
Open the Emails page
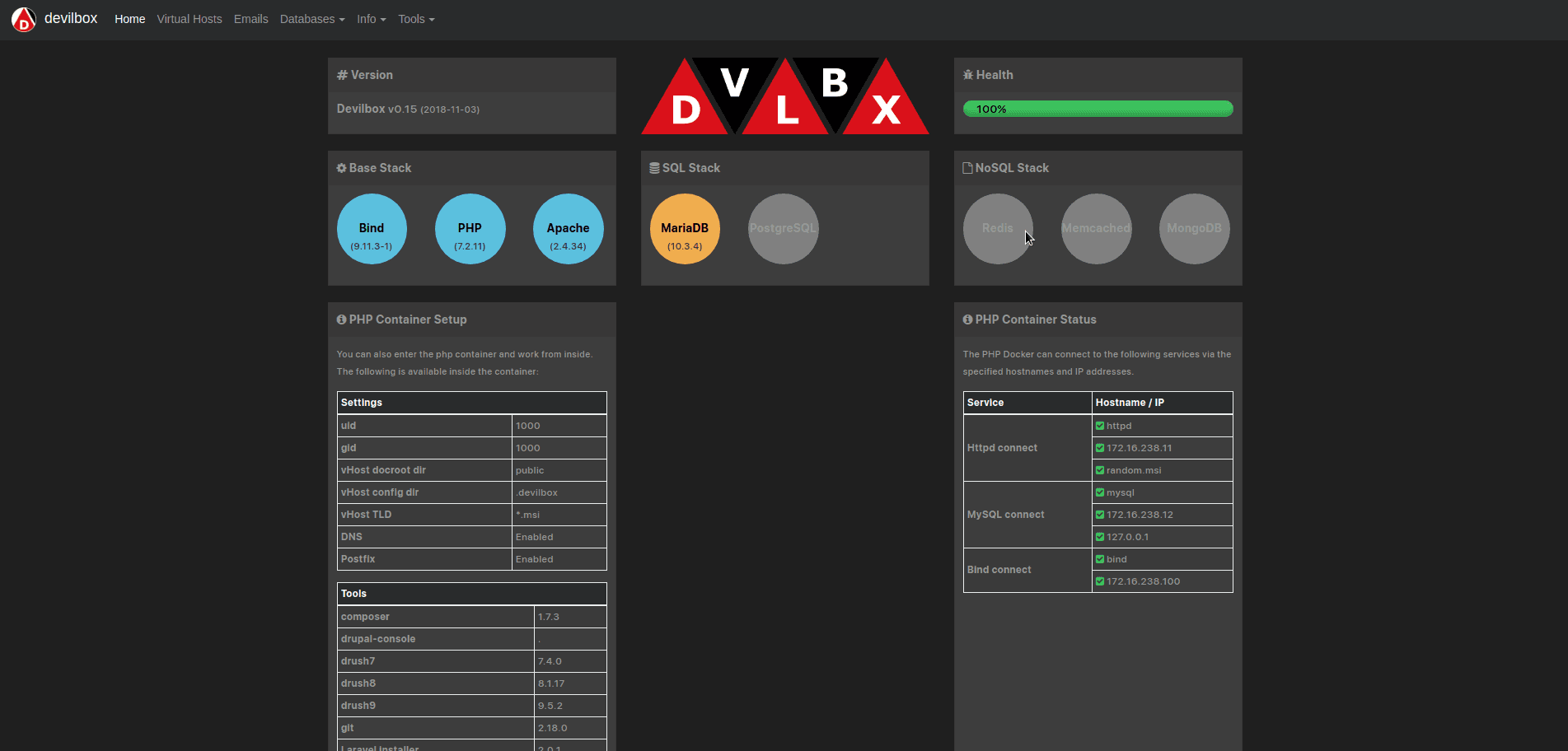click(x=250, y=19)
